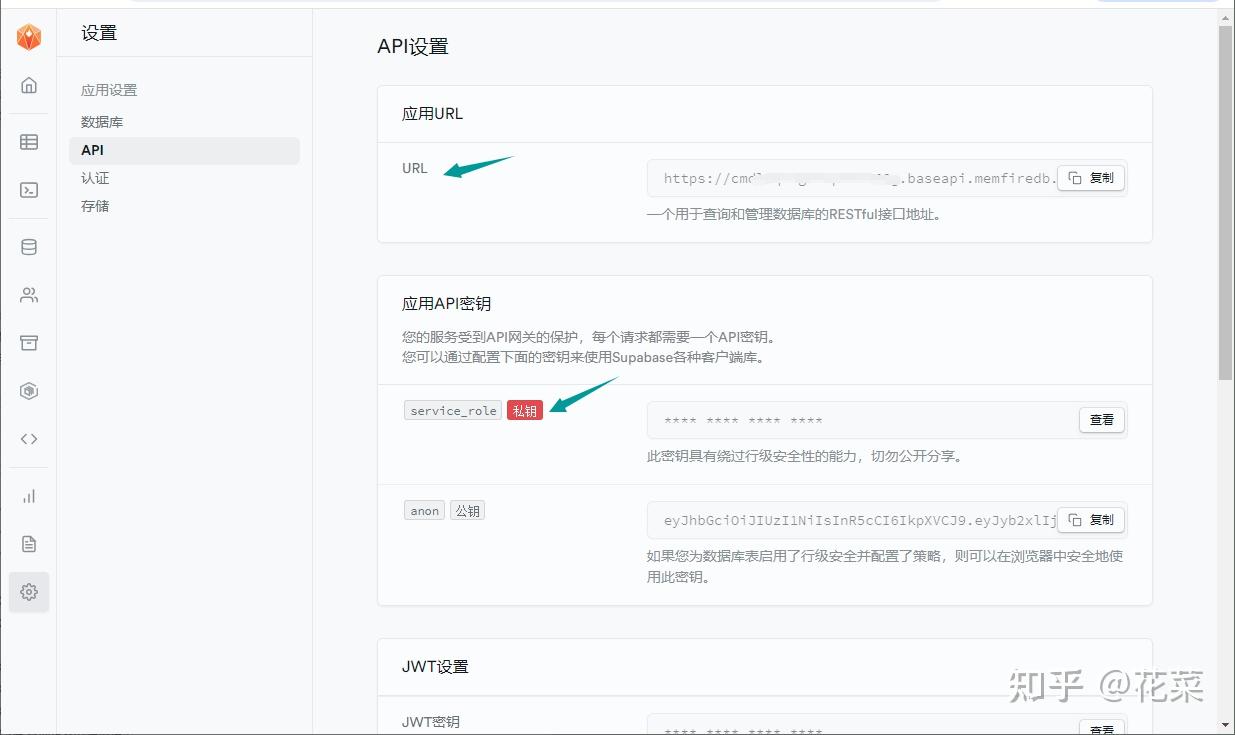Viewport: 1235px width, 735px height.
Task: Open the home dashboard icon in sidebar
Action: pos(28,85)
